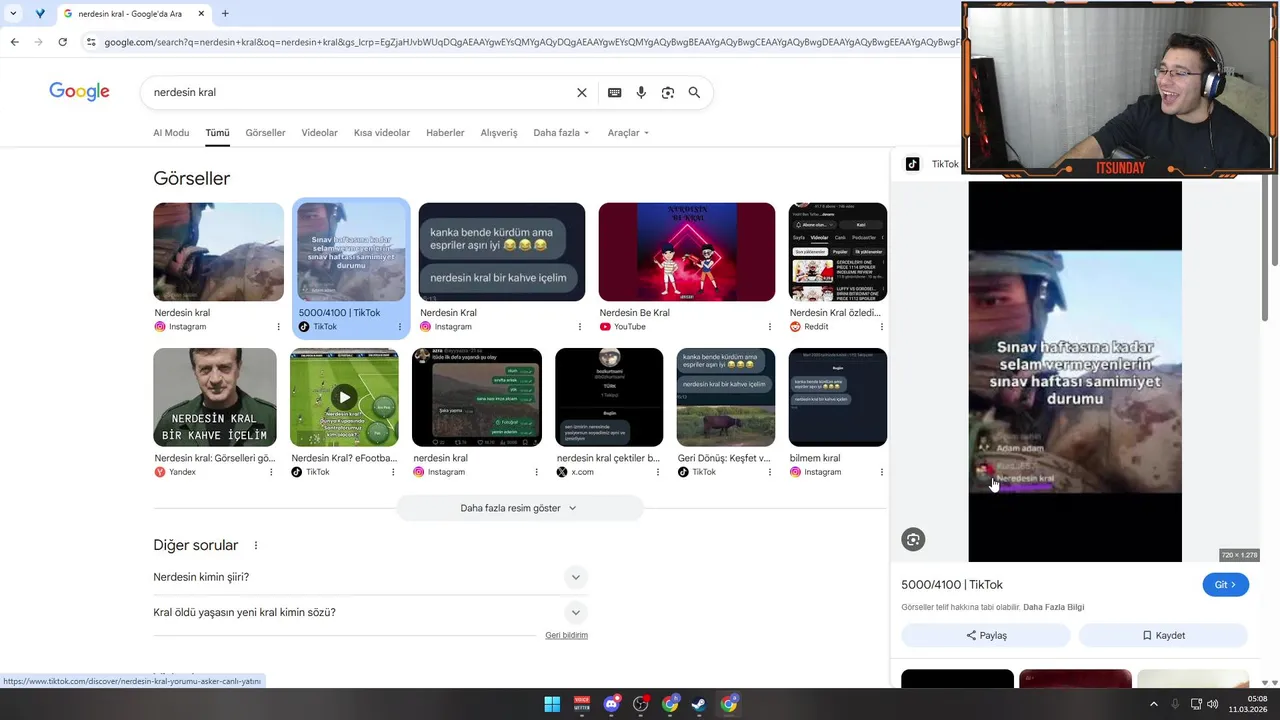The height and width of the screenshot is (720, 1280).
Task: Click the browser address bar URL
Action: pos(530,42)
